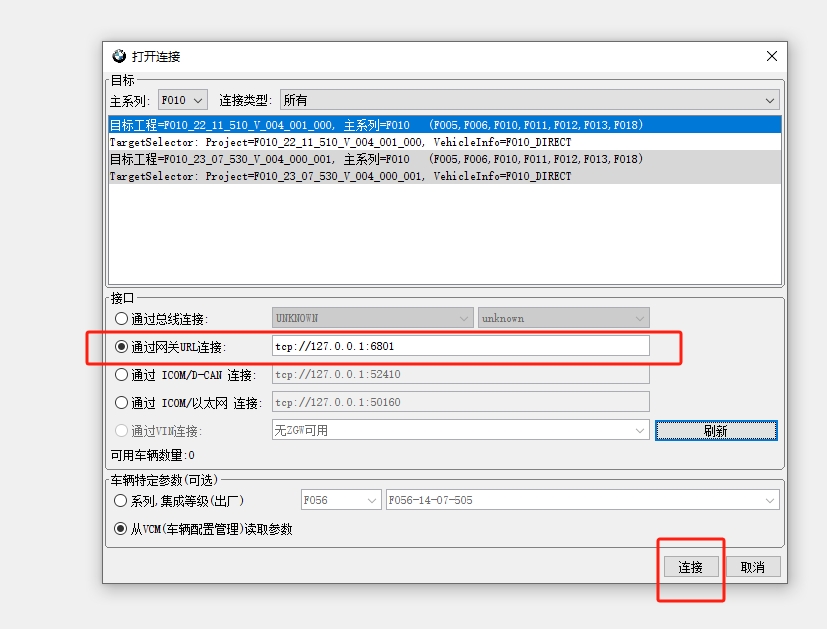Select 通过总线连接 radio button
827x629 pixels.
pos(122,319)
